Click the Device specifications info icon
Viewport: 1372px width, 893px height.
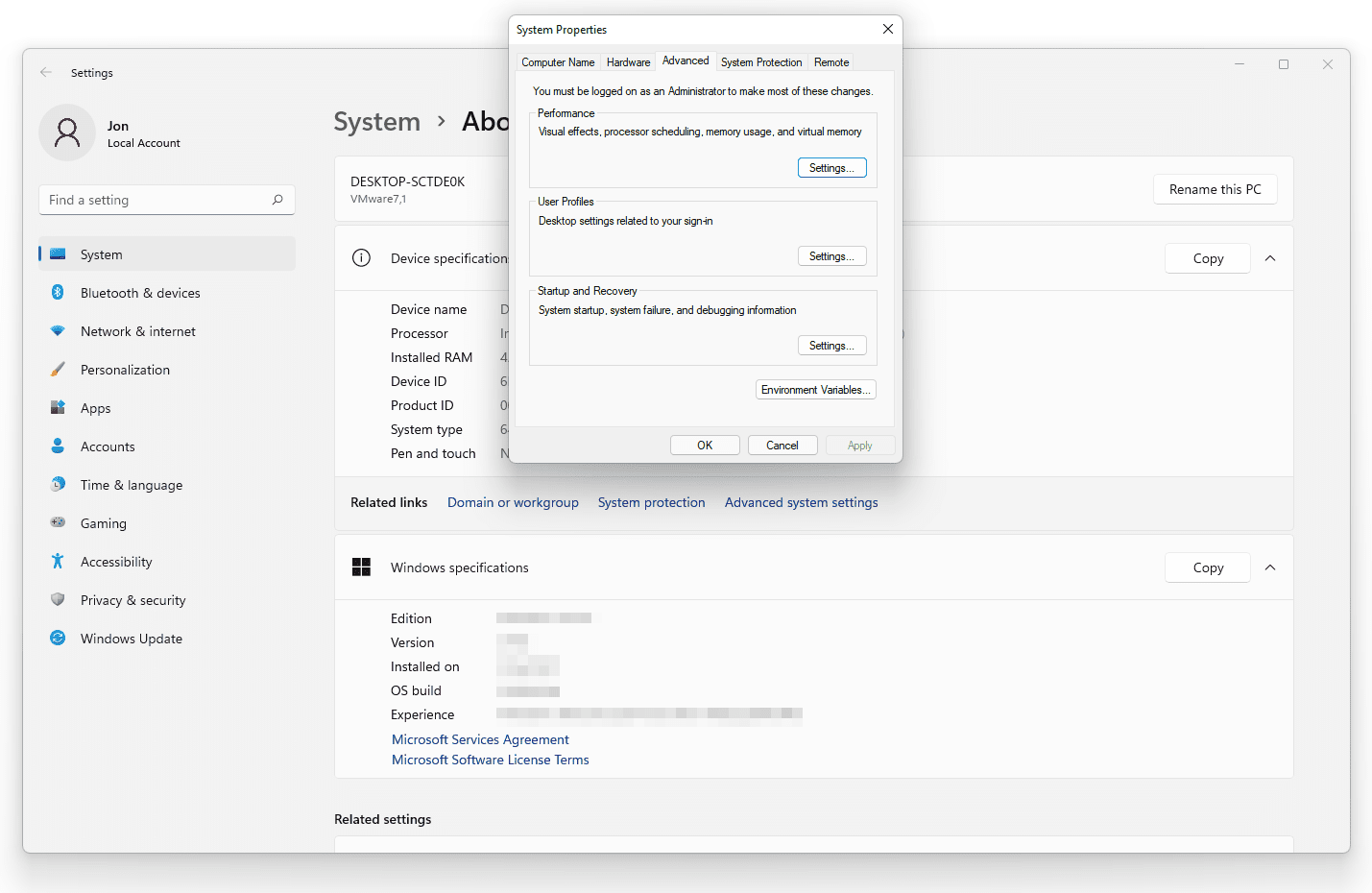click(361, 257)
